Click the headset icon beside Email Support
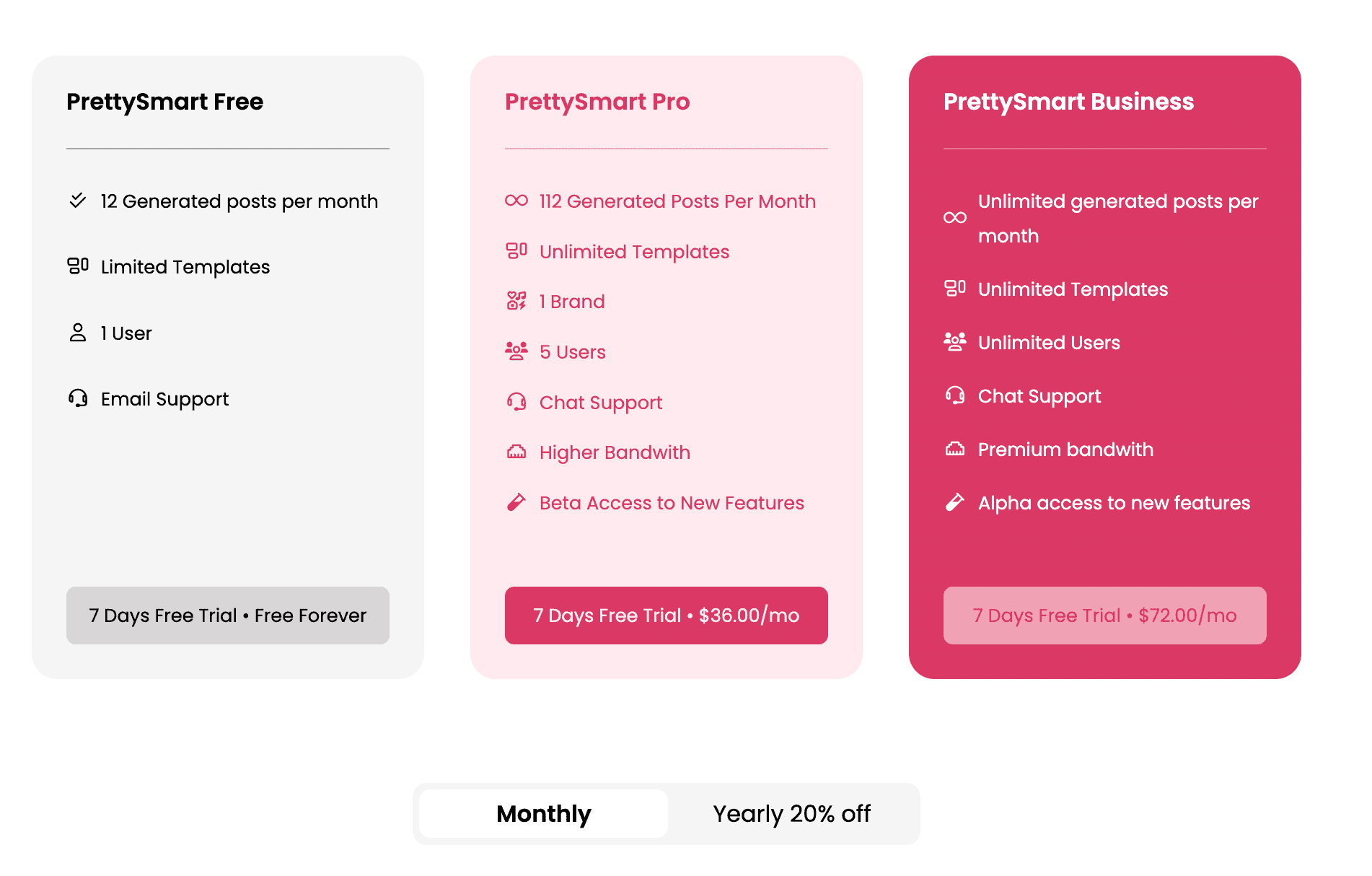1372x876 pixels. click(x=78, y=398)
